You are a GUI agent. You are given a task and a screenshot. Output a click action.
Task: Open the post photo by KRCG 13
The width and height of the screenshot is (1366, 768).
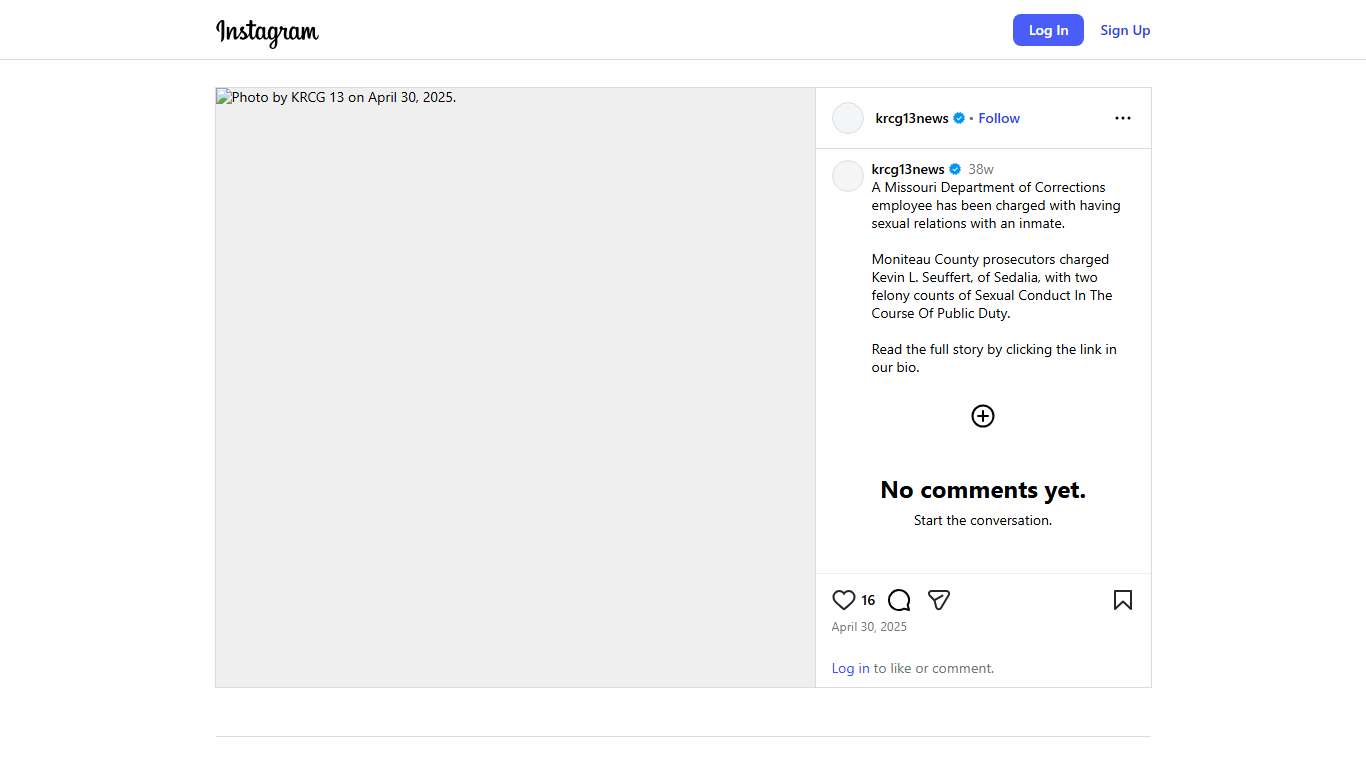(515, 387)
